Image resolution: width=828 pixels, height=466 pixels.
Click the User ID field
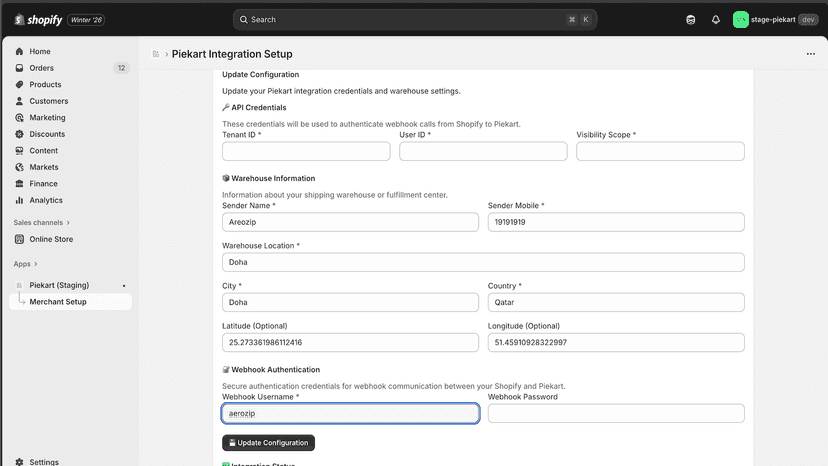483,151
